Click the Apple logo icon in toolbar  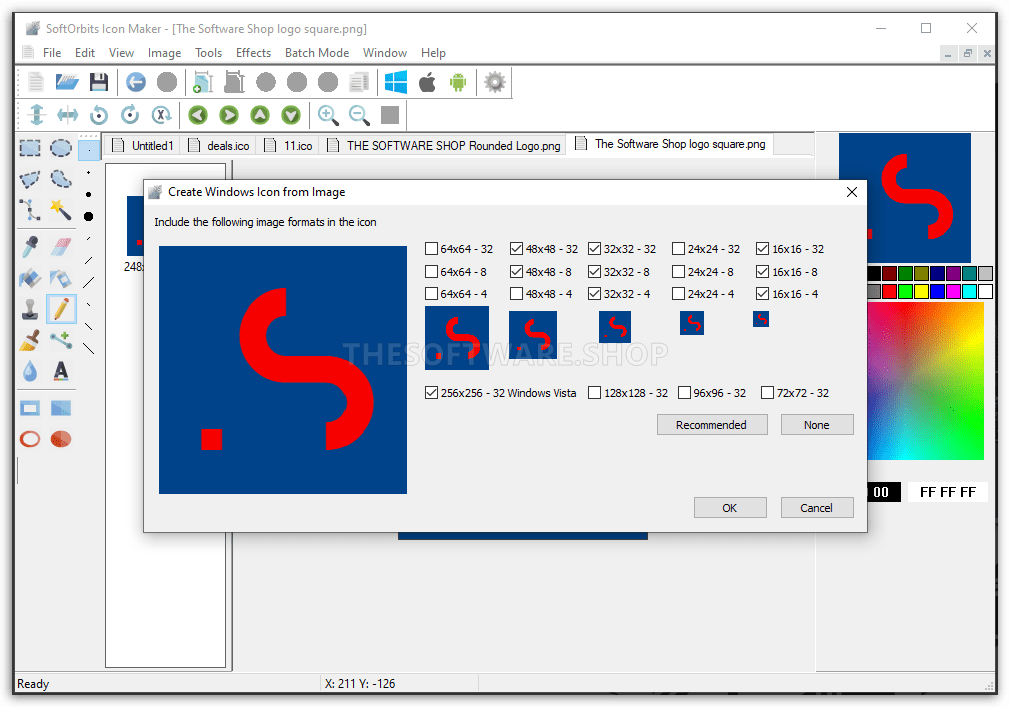(427, 82)
